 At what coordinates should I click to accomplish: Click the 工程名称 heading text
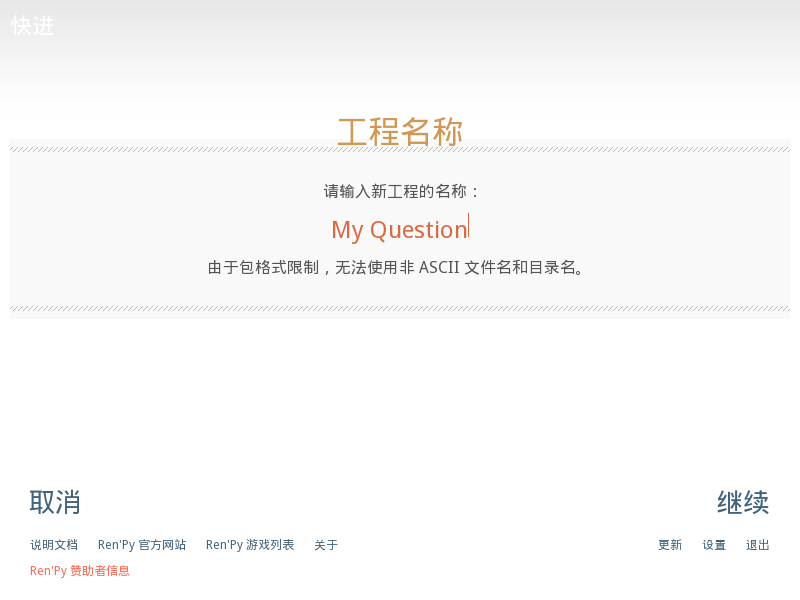click(400, 132)
